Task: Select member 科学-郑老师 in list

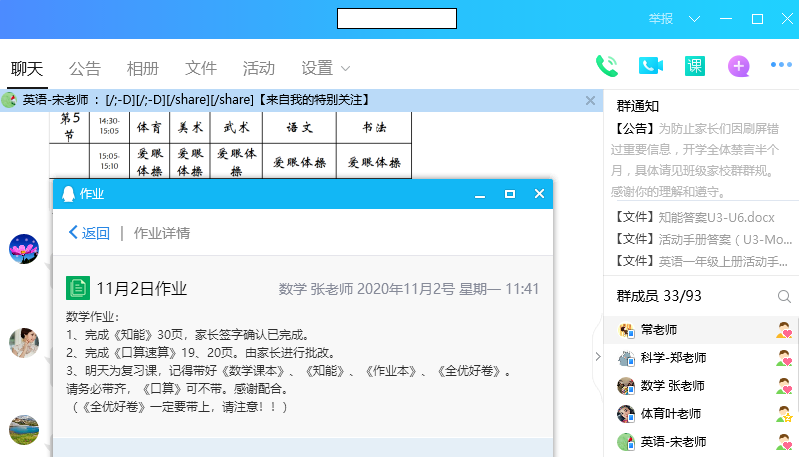Action: (x=673, y=357)
